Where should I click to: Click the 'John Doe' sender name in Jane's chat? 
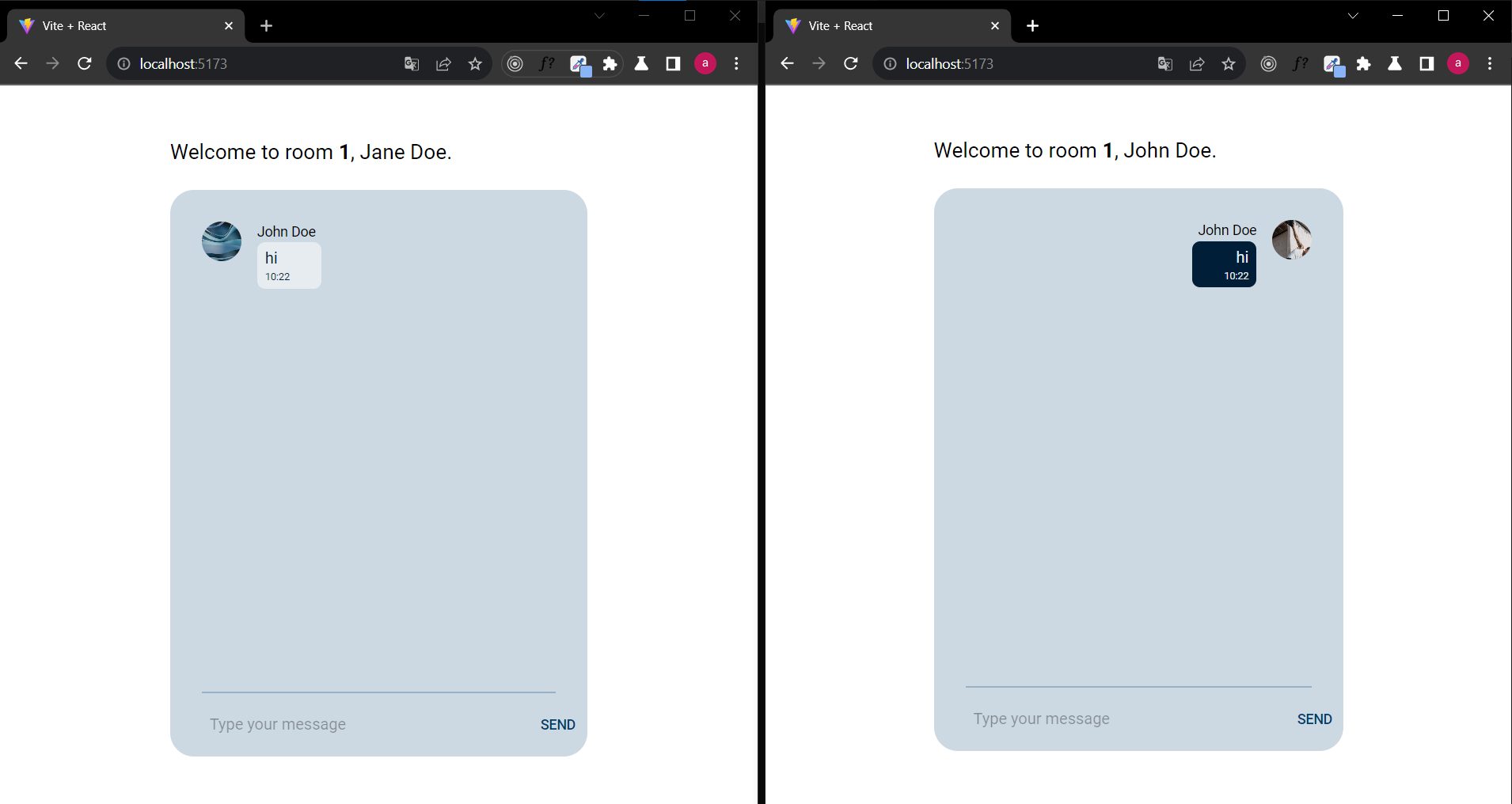pos(287,232)
